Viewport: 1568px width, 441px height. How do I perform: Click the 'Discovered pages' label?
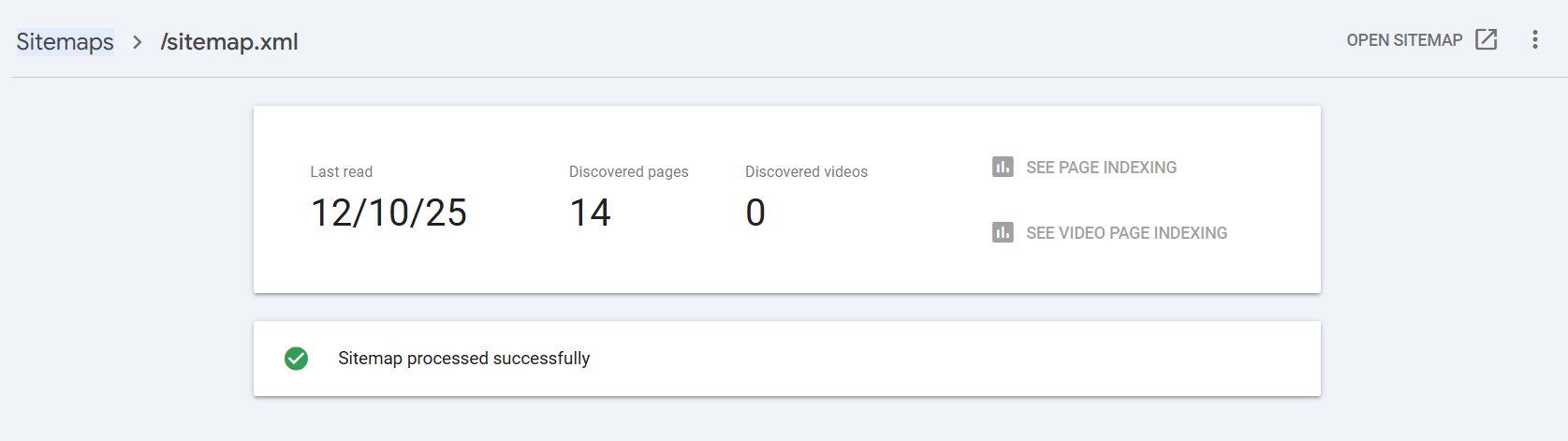pyautogui.click(x=628, y=171)
